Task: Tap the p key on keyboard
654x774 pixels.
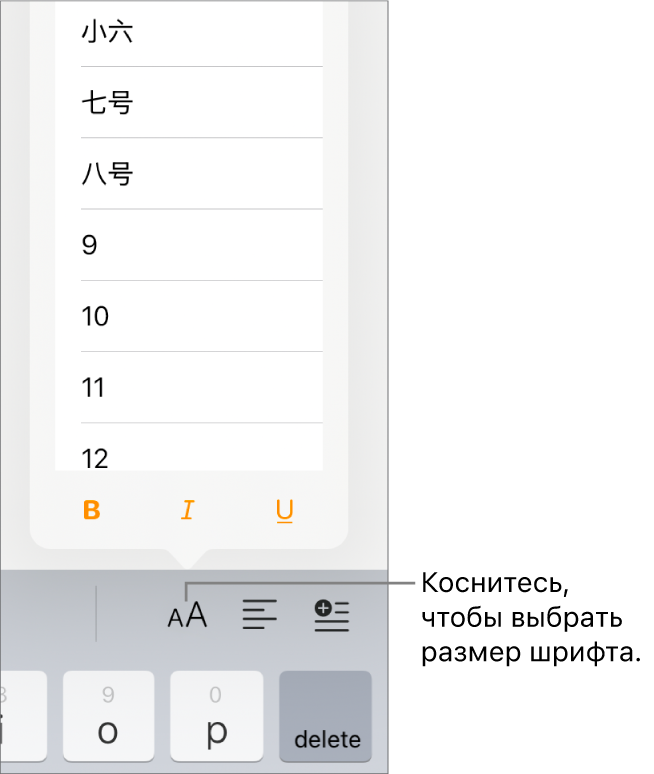Action: click(217, 716)
